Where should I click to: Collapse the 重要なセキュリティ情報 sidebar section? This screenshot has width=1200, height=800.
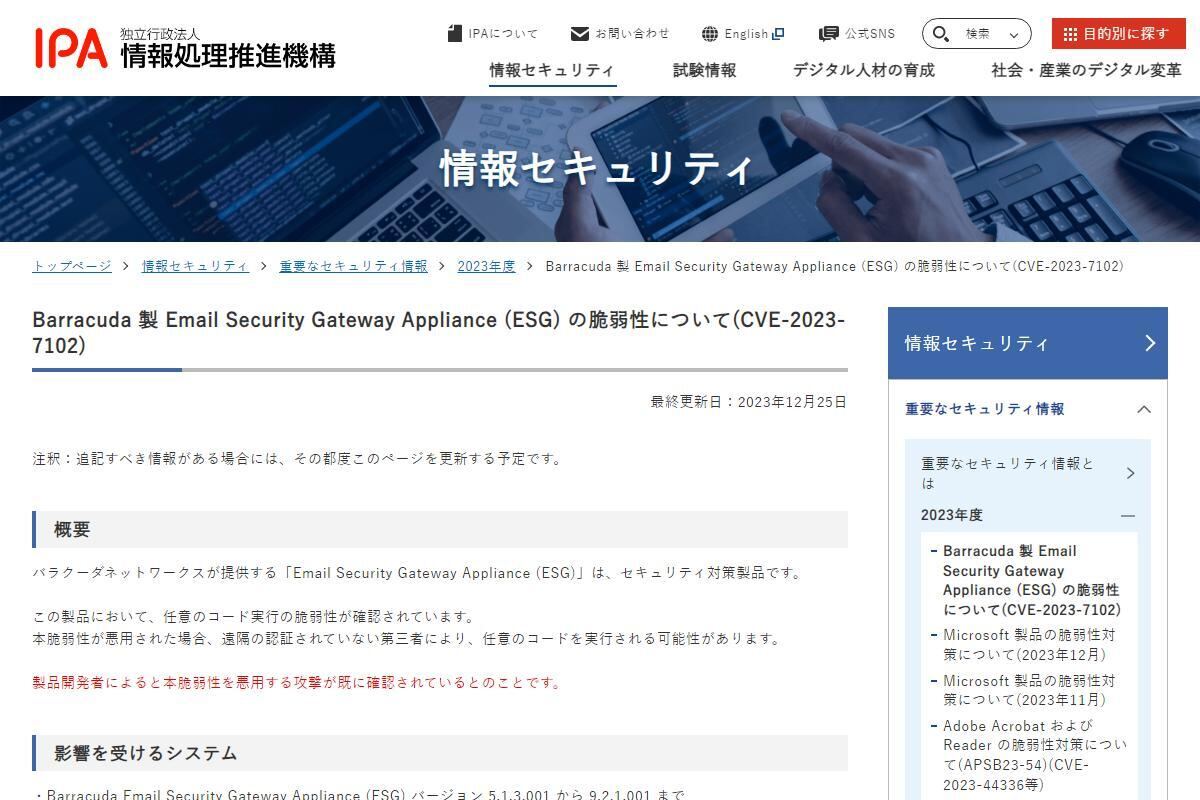pyautogui.click(x=1144, y=409)
